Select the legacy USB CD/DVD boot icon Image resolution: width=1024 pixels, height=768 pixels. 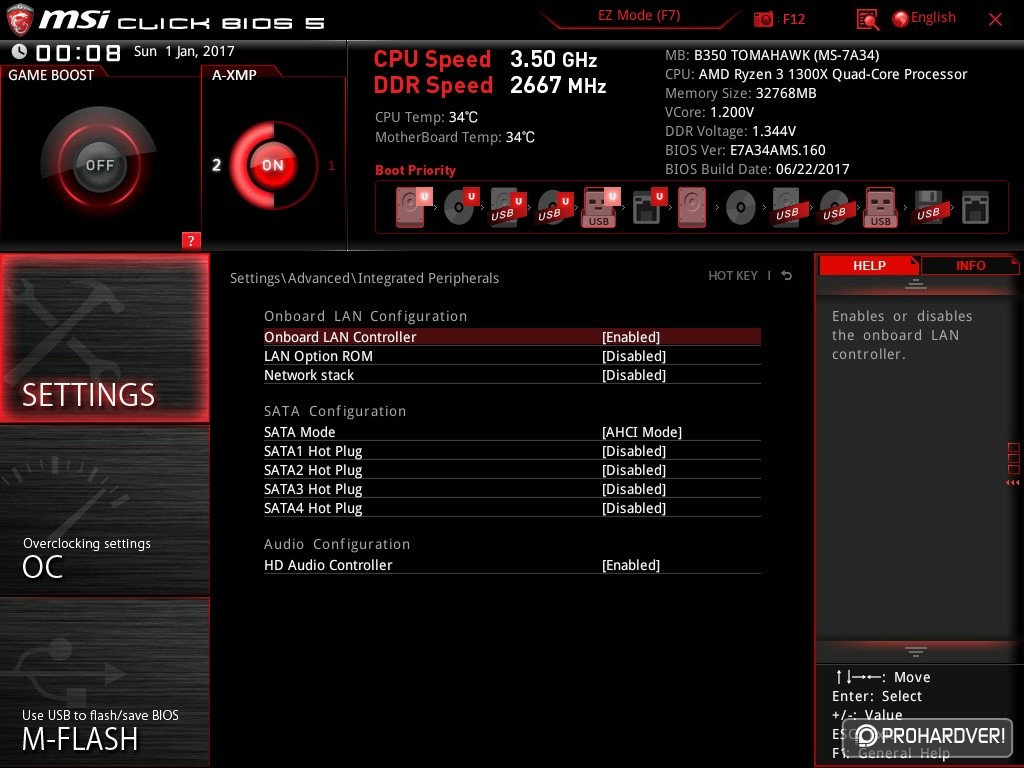(834, 207)
